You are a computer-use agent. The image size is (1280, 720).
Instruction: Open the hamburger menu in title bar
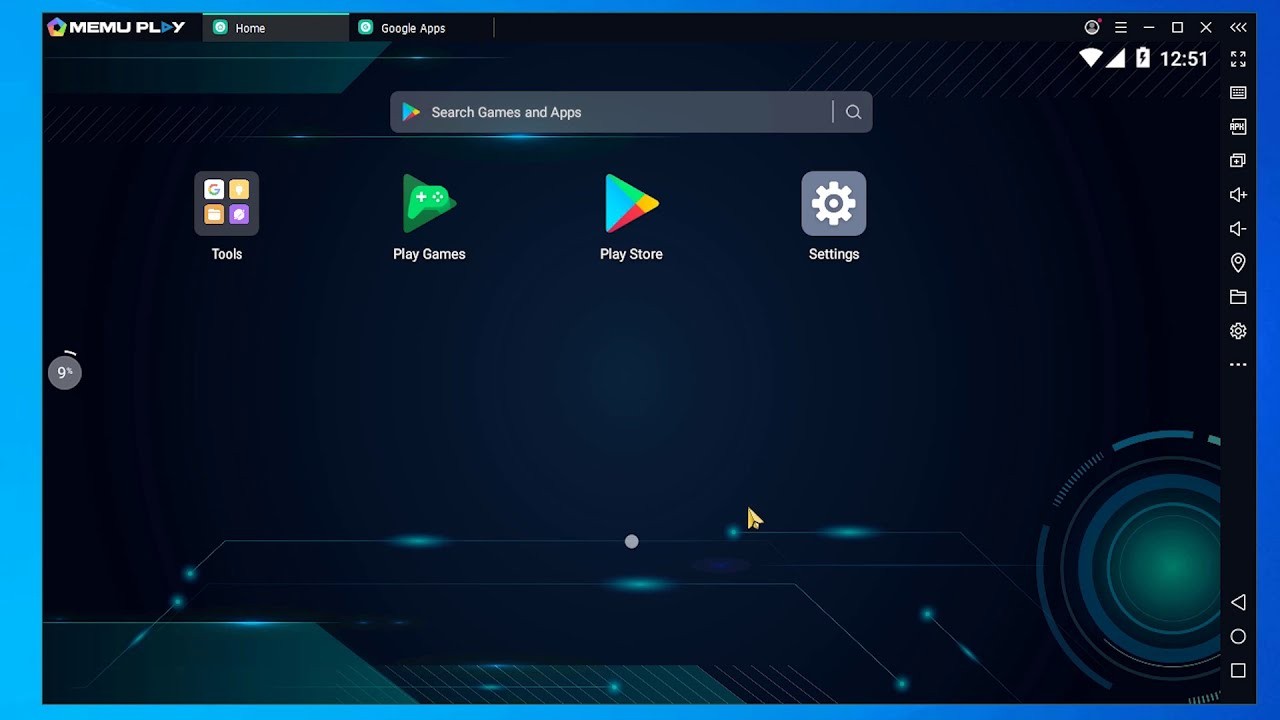coord(1121,28)
